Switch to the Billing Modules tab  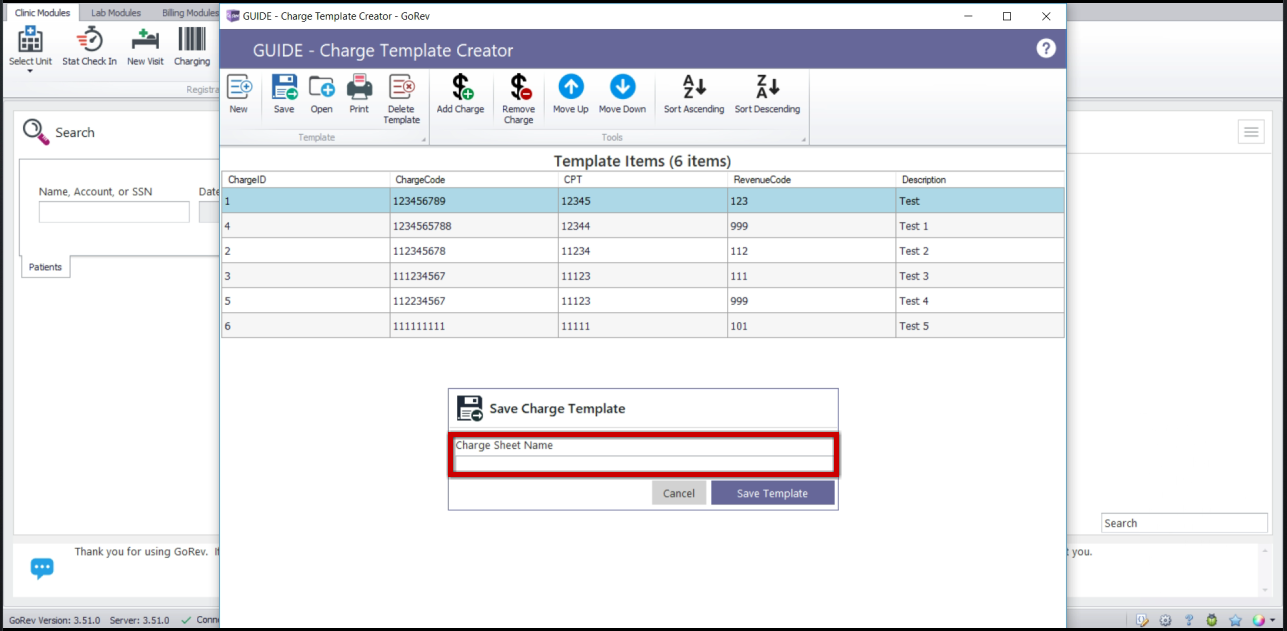pyautogui.click(x=190, y=13)
